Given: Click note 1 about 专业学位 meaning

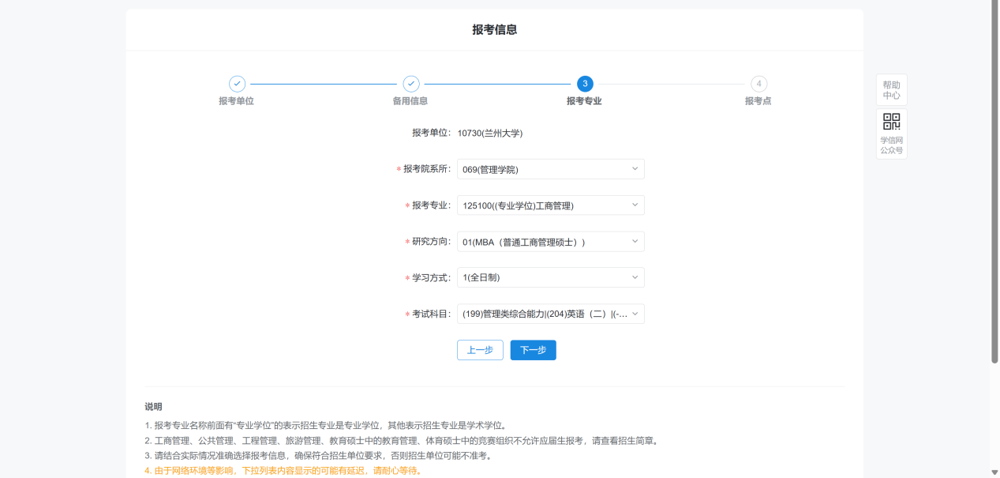Looking at the screenshot, I should click(325, 425).
